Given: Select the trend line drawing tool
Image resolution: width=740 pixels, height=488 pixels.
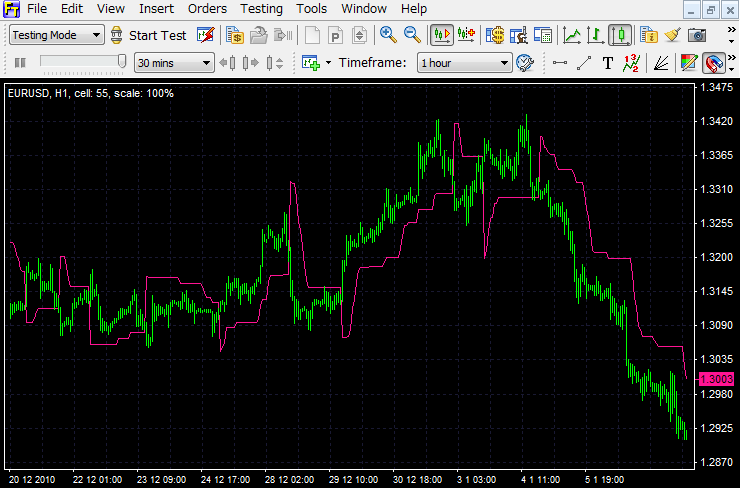Looking at the screenshot, I should (584, 63).
